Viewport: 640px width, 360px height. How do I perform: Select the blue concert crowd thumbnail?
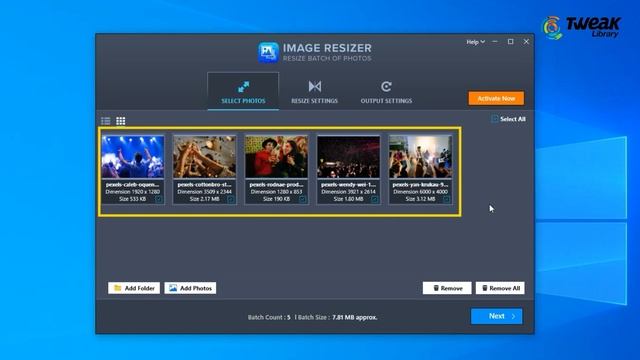pyautogui.click(x=133, y=157)
